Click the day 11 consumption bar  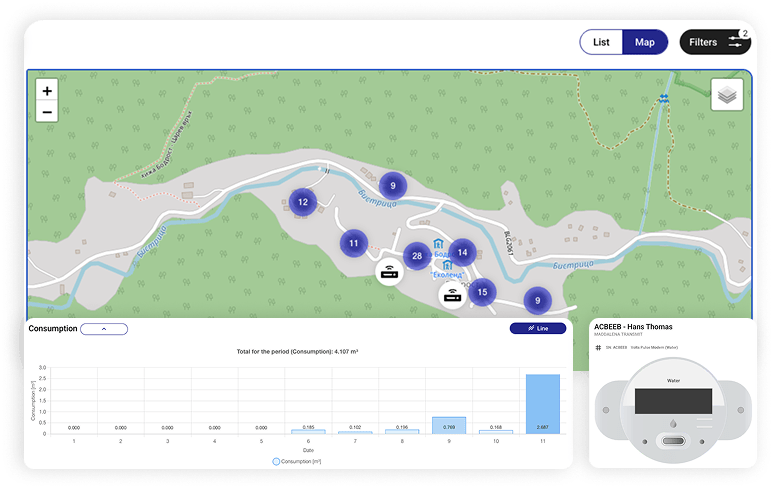click(x=543, y=404)
